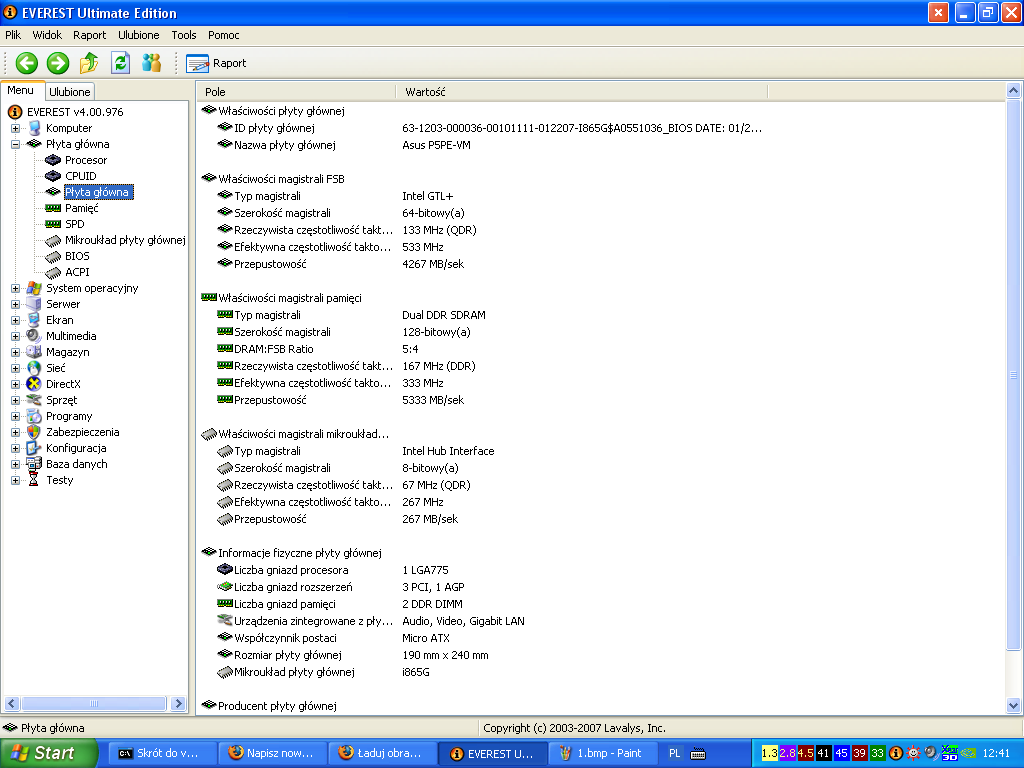
Task: Expand the Multimedia tree node
Action: (x=15, y=336)
